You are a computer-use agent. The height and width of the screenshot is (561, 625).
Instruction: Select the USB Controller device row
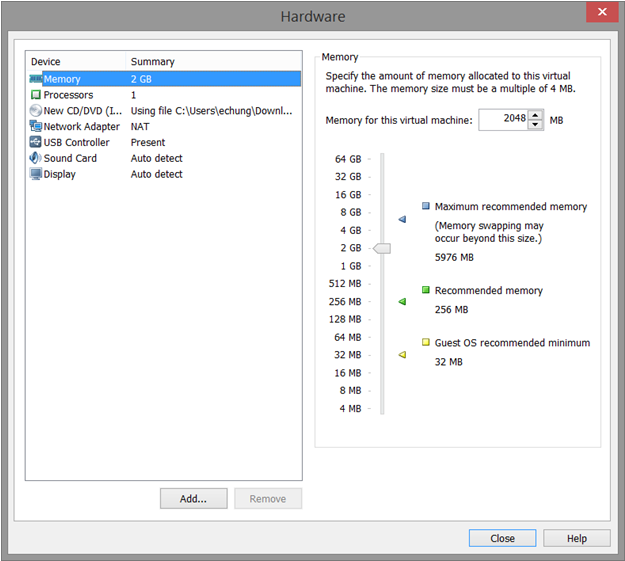[165, 142]
